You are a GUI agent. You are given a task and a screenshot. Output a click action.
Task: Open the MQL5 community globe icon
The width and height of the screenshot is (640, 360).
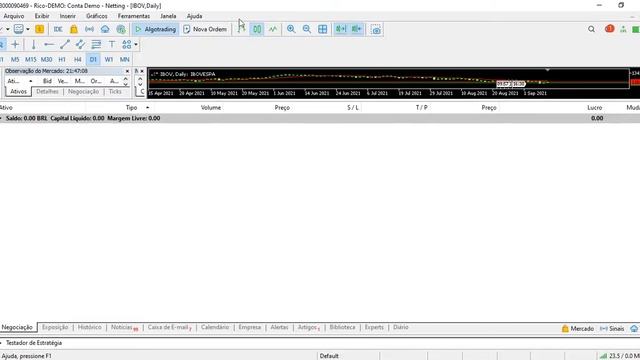pos(121,29)
